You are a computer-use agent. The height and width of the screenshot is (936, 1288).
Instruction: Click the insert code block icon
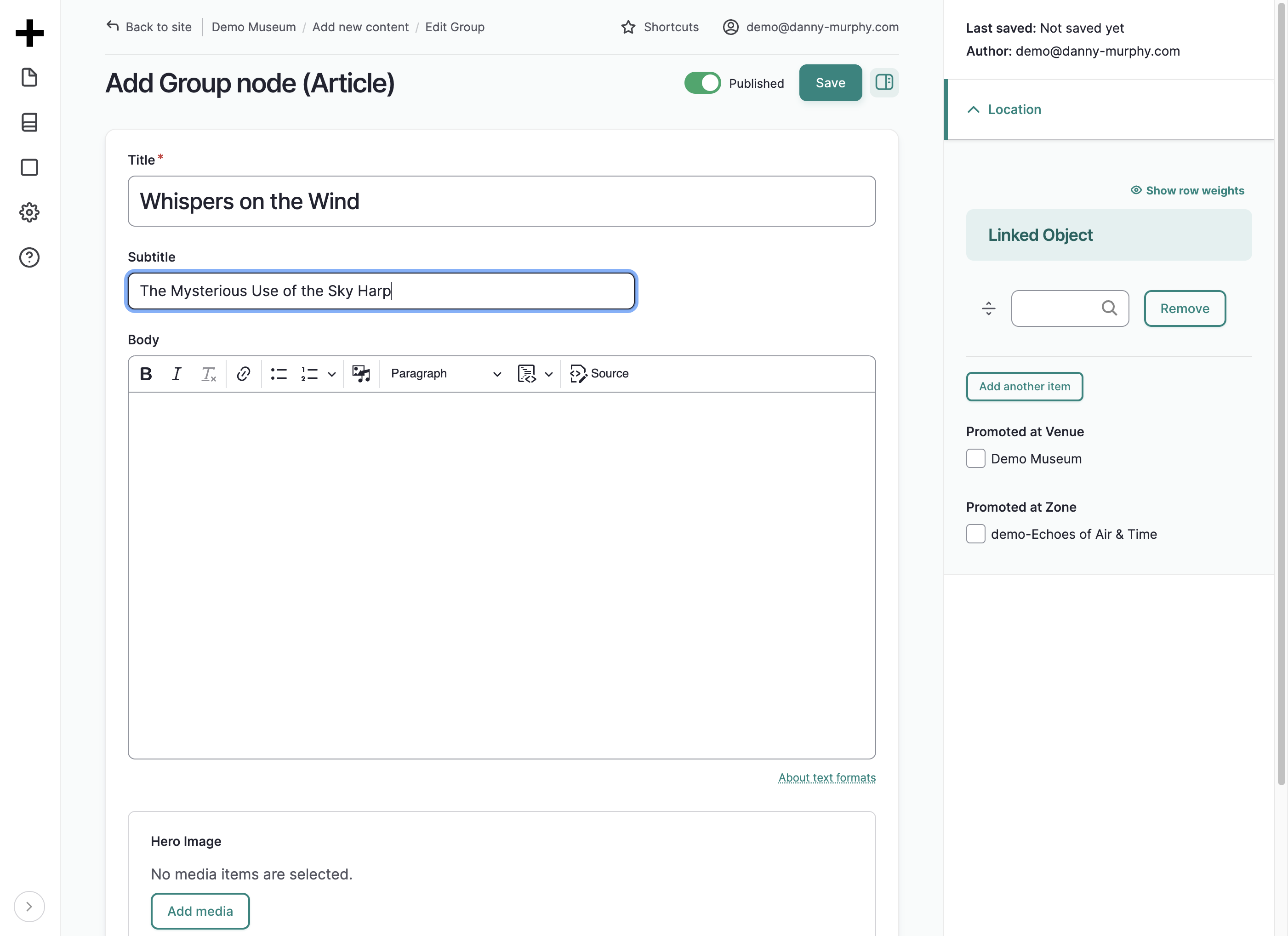[x=526, y=374]
